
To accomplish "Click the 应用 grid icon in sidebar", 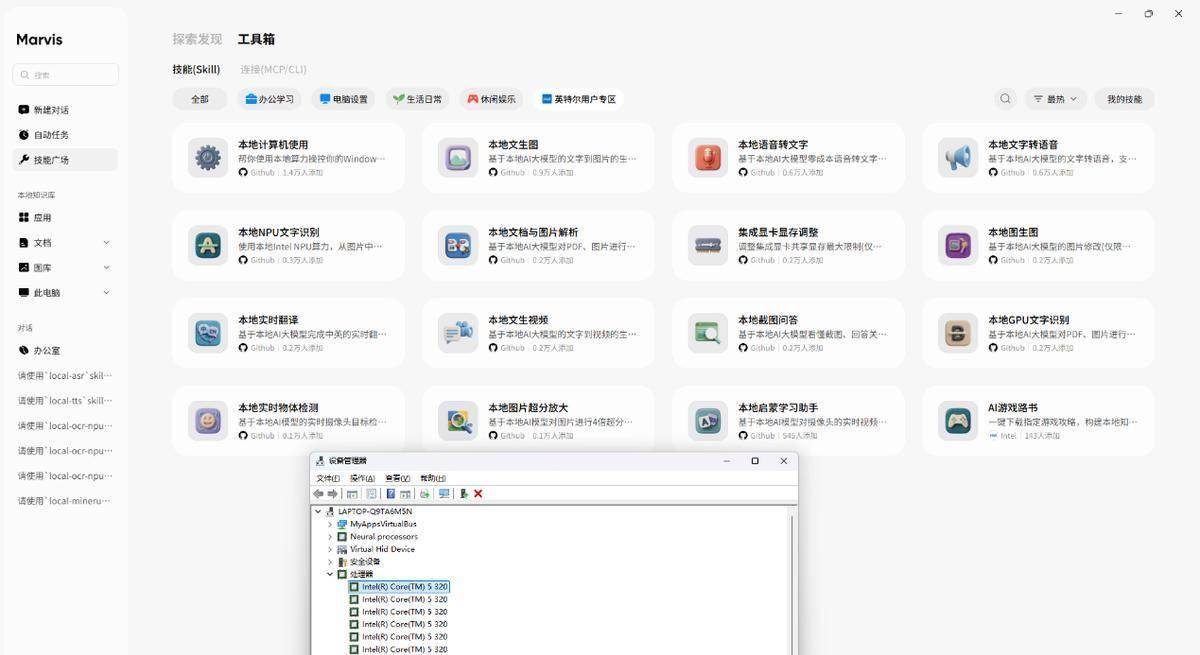I will pos(24,217).
